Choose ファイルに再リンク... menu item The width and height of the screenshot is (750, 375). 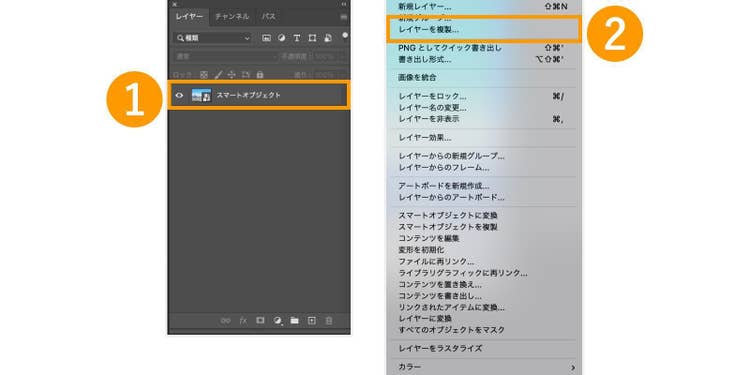click(x=484, y=262)
